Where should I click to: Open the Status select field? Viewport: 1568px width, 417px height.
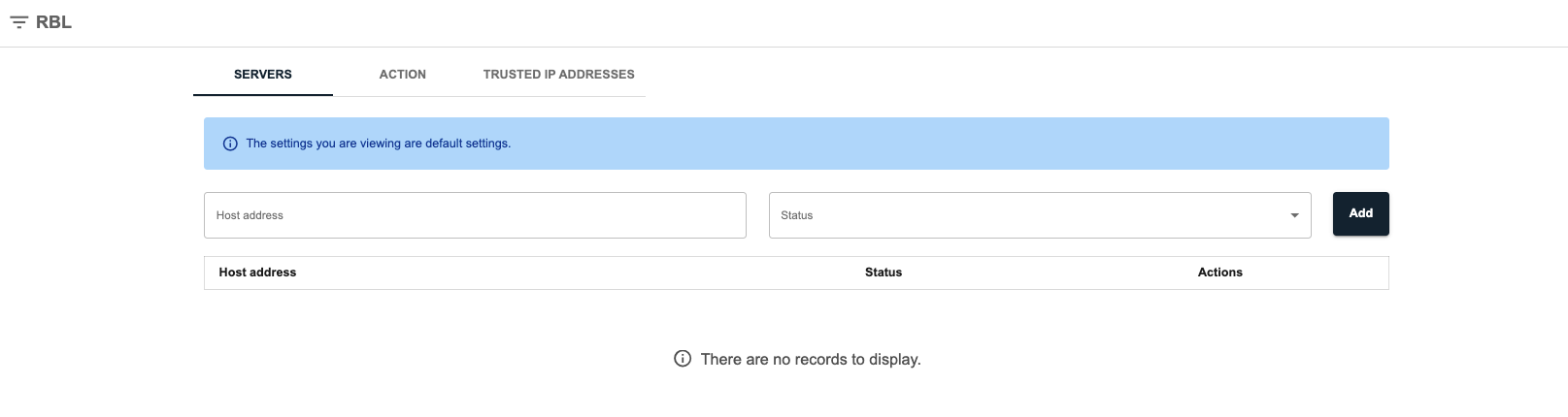[x=1040, y=215]
